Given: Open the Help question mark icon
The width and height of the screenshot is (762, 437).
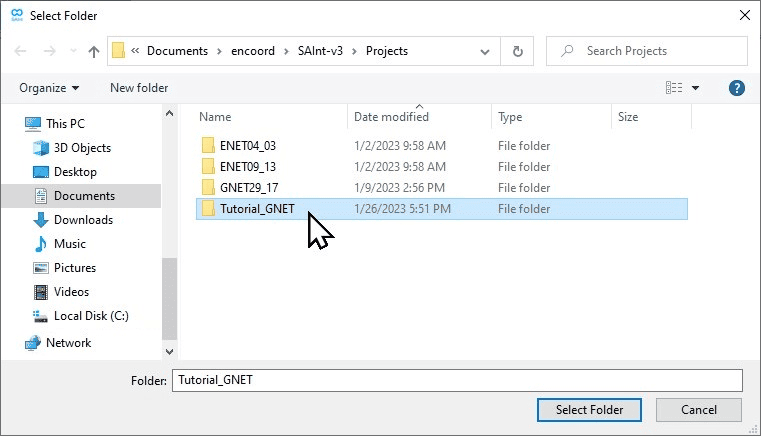Looking at the screenshot, I should click(737, 88).
